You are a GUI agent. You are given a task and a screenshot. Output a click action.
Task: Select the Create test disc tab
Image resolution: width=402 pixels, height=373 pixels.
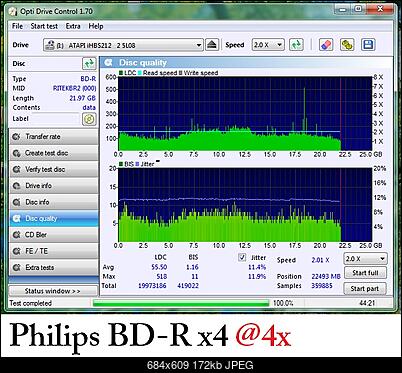pyautogui.click(x=54, y=153)
